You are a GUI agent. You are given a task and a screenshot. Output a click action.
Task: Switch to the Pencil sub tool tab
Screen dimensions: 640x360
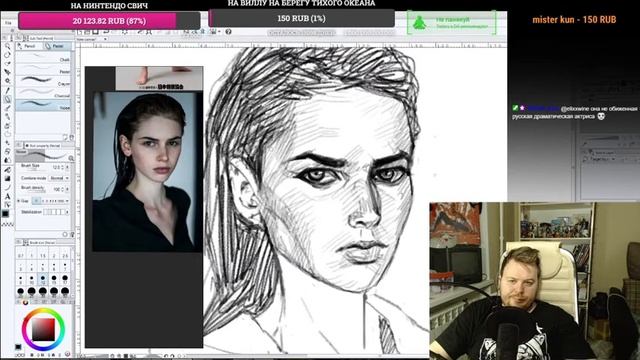point(29,46)
